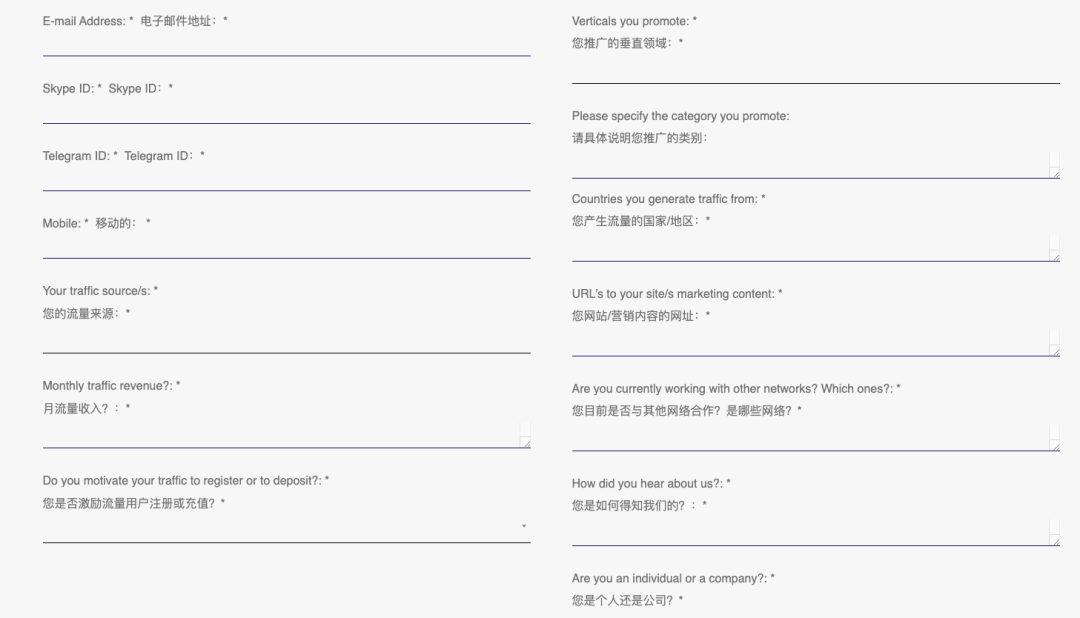Click the E-mail Address input field
1080x618 pixels.
coord(286,44)
